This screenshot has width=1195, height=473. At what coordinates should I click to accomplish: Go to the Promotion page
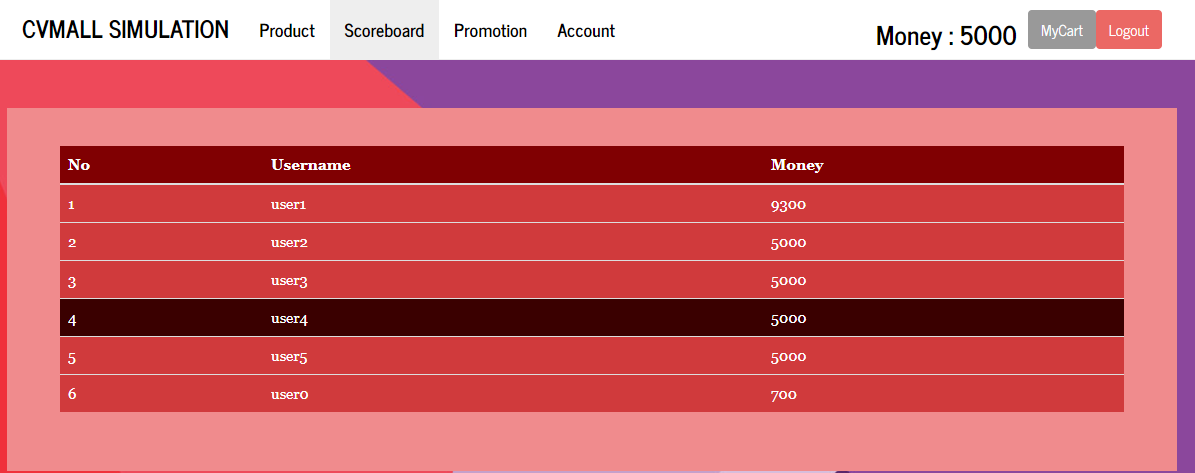click(490, 31)
